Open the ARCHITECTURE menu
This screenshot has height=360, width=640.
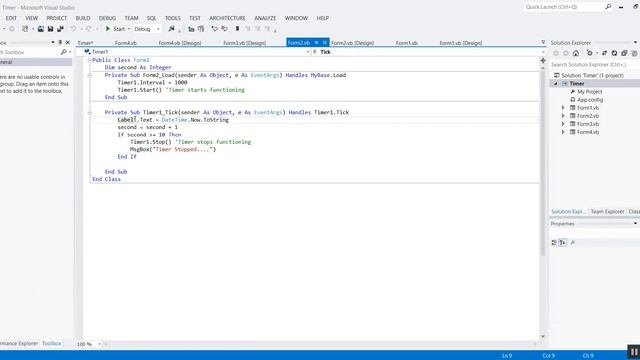pos(227,18)
